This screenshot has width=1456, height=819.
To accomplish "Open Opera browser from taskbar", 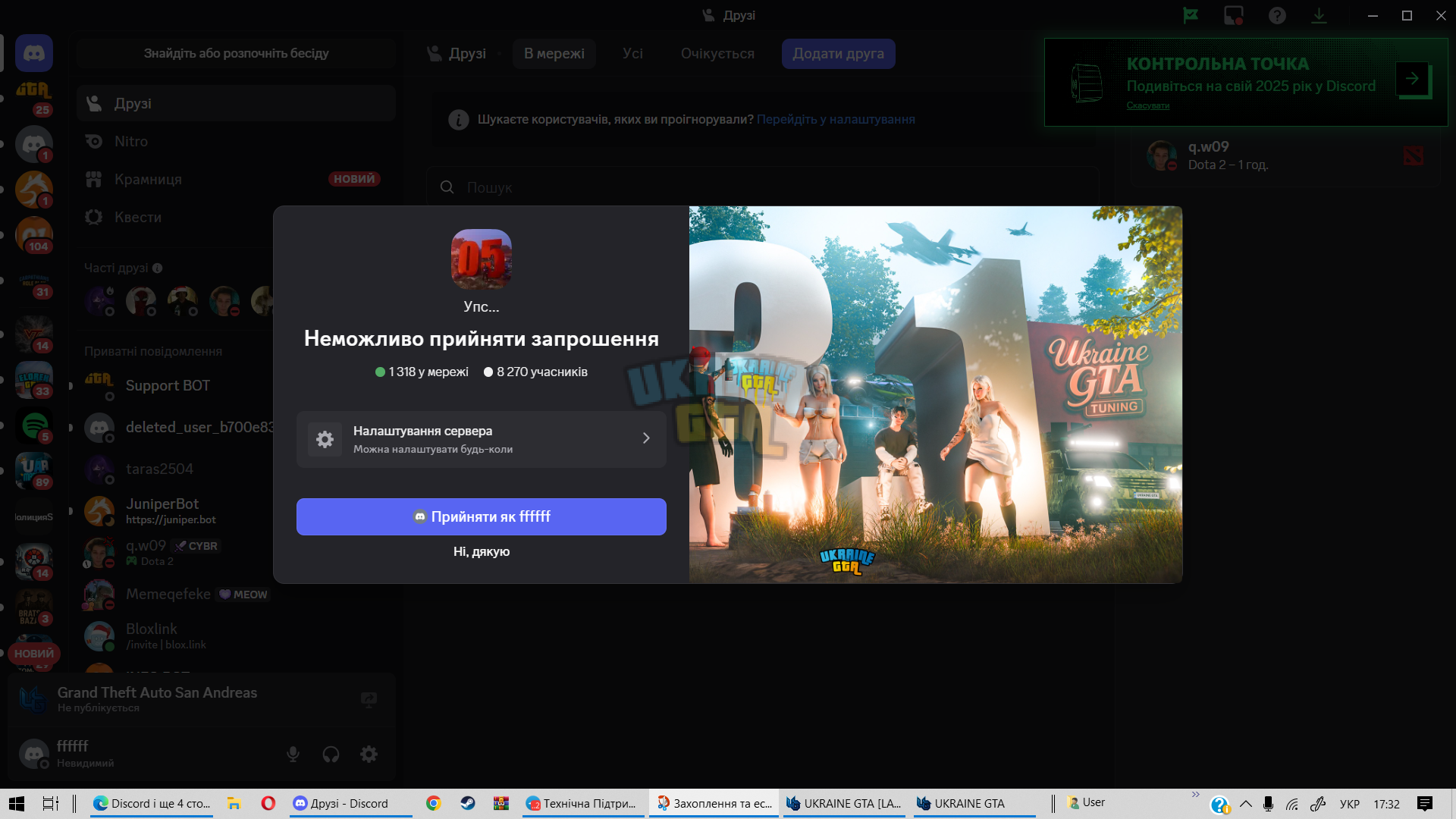I will (268, 803).
